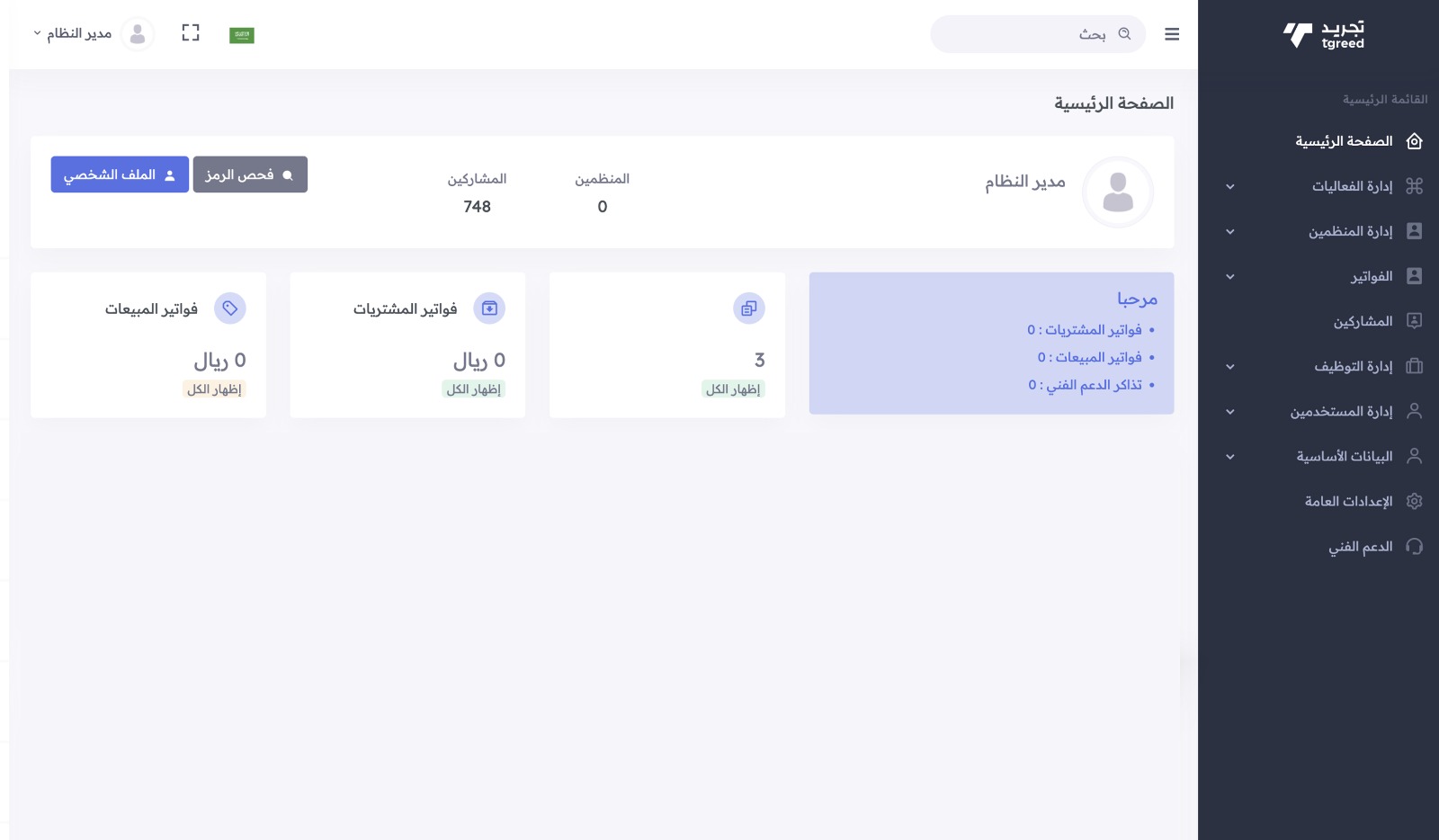
Task: Click فحص الرمز button
Action: pyautogui.click(x=250, y=174)
